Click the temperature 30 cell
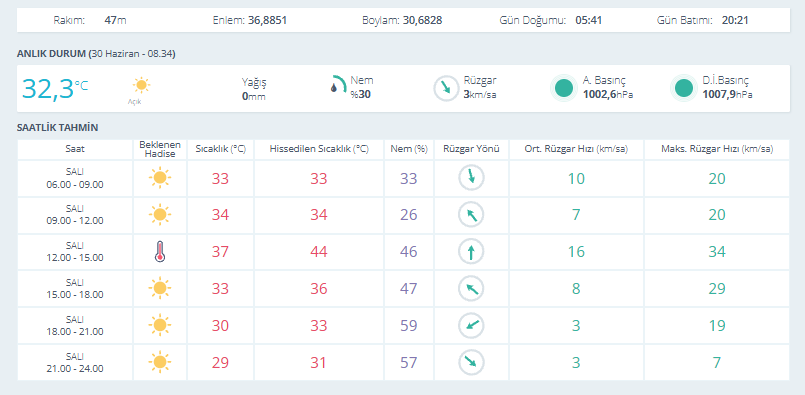The image size is (805, 395). [x=220, y=325]
